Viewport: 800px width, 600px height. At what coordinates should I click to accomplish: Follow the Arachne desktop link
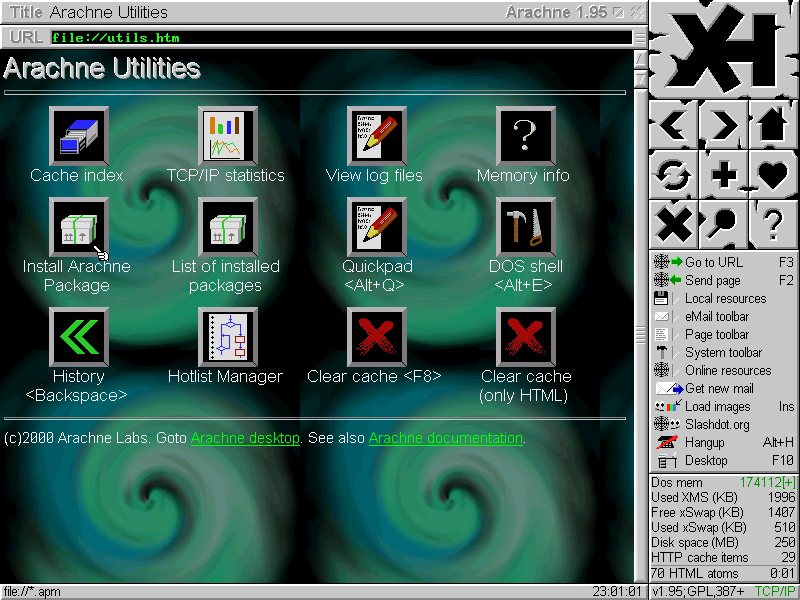point(245,438)
